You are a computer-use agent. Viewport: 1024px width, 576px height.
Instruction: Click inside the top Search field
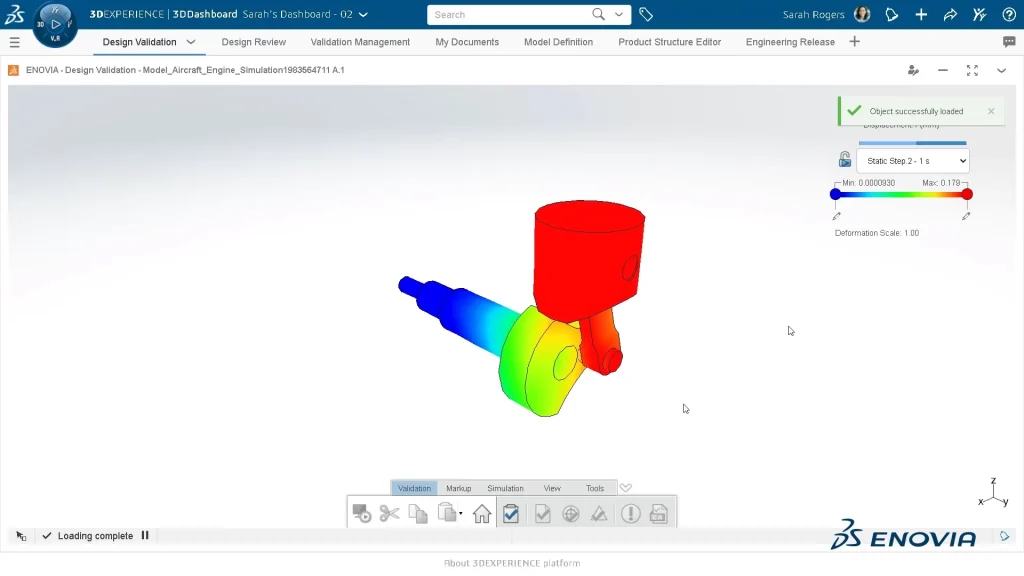[508, 15]
